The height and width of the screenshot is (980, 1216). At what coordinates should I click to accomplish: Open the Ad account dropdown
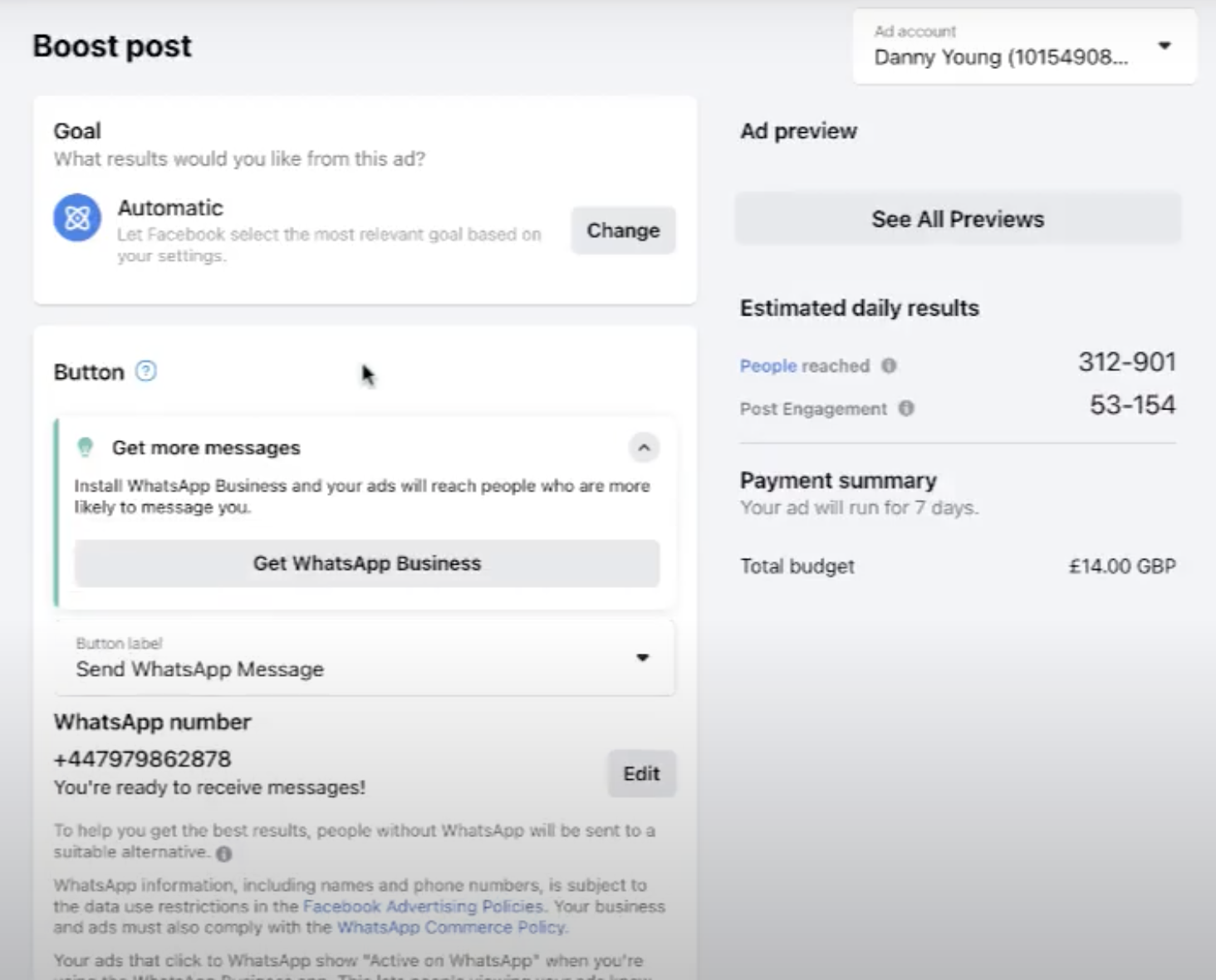(1025, 47)
